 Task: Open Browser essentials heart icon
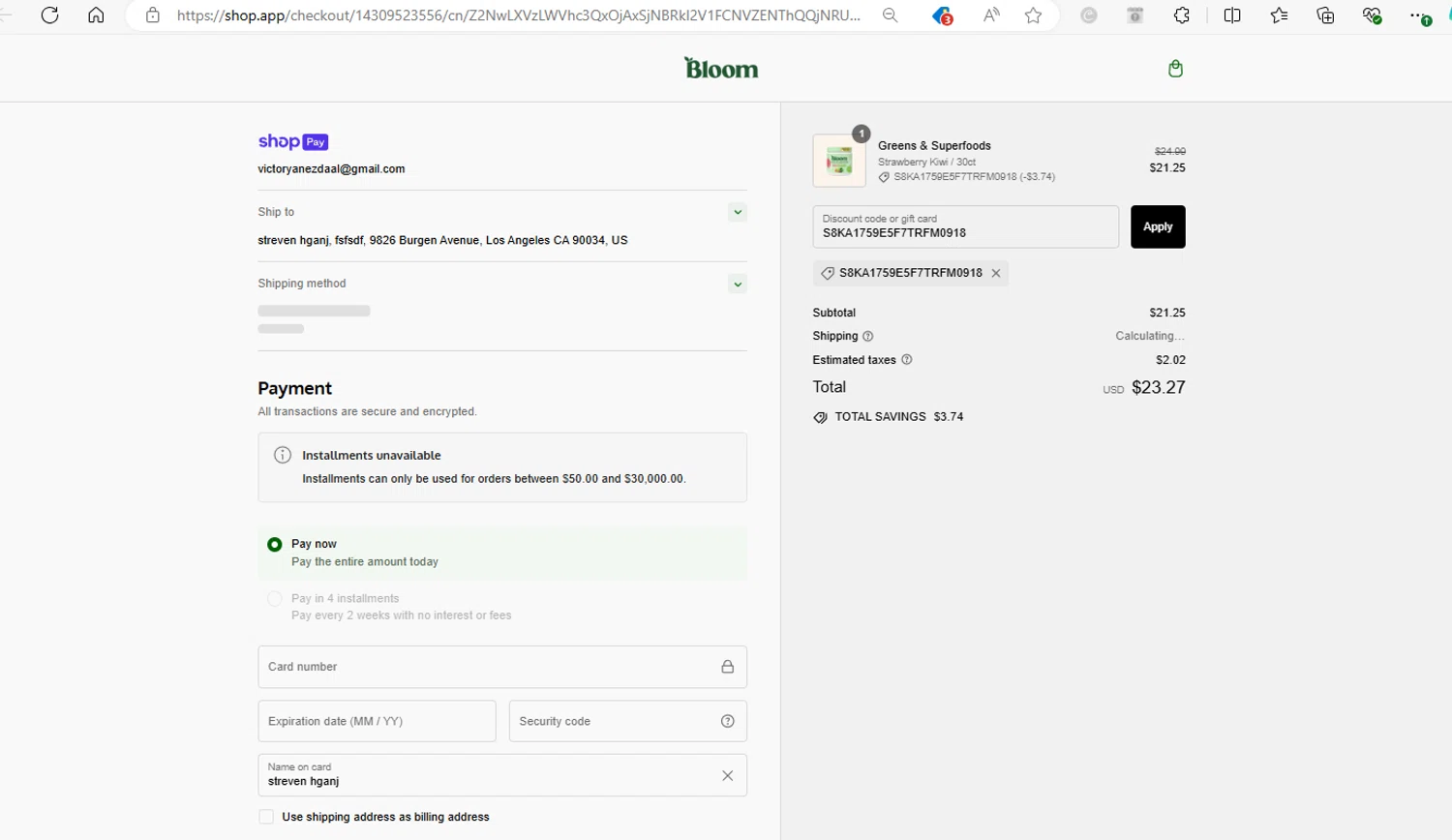1372,15
